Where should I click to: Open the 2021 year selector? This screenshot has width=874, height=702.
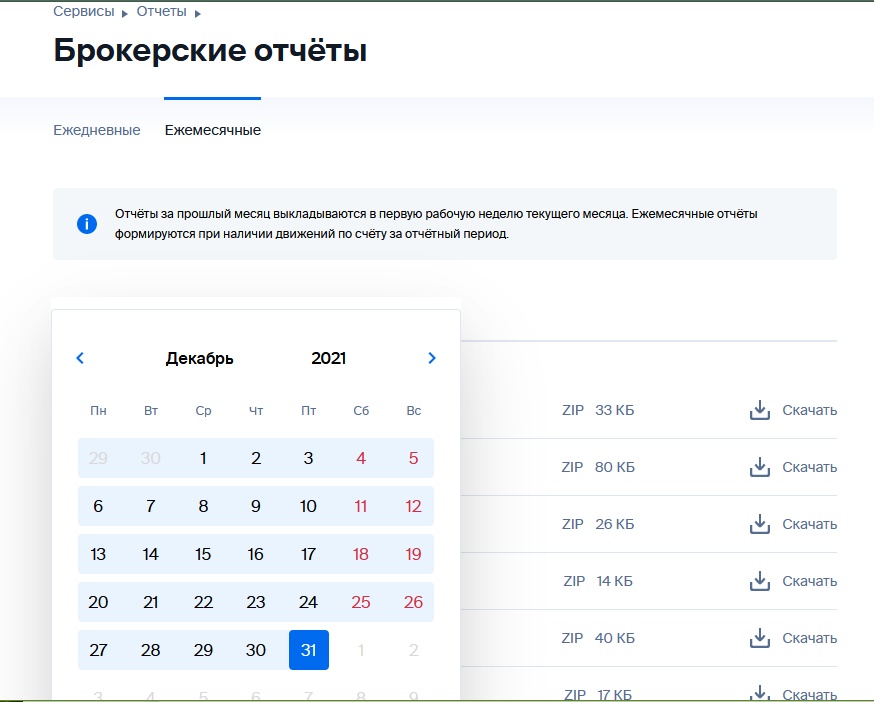click(329, 358)
